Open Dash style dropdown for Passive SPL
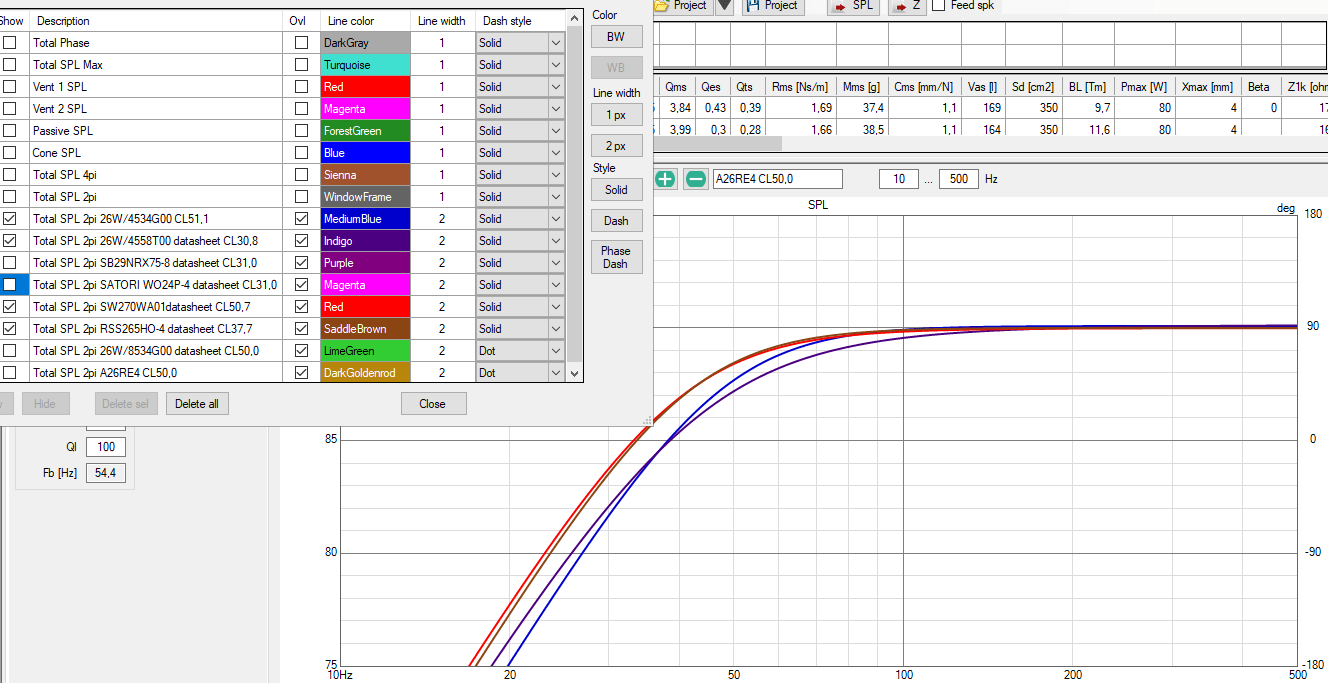Image resolution: width=1328 pixels, height=683 pixels. pyautogui.click(x=556, y=131)
